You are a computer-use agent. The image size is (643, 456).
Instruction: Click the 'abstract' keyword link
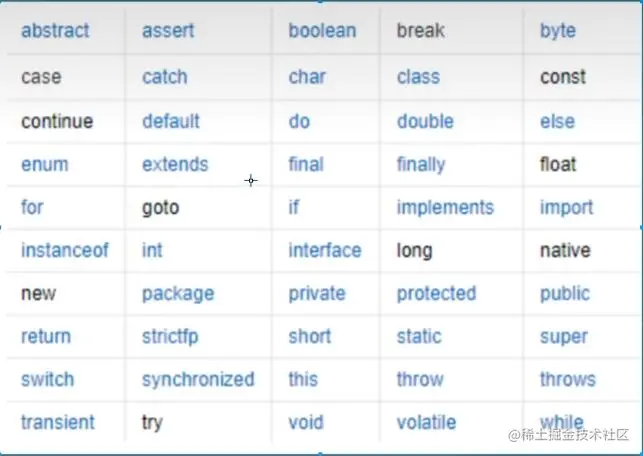[55, 31]
